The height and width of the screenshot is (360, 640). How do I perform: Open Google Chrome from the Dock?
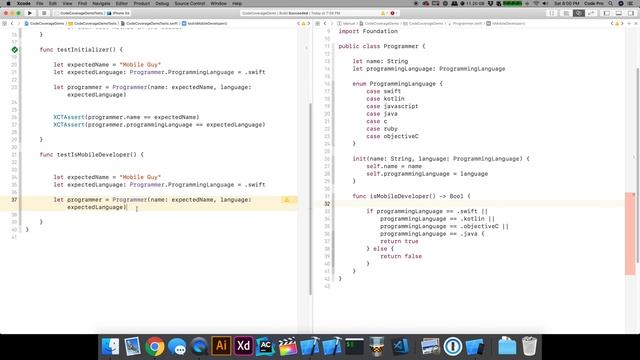pyautogui.click(x=155, y=347)
